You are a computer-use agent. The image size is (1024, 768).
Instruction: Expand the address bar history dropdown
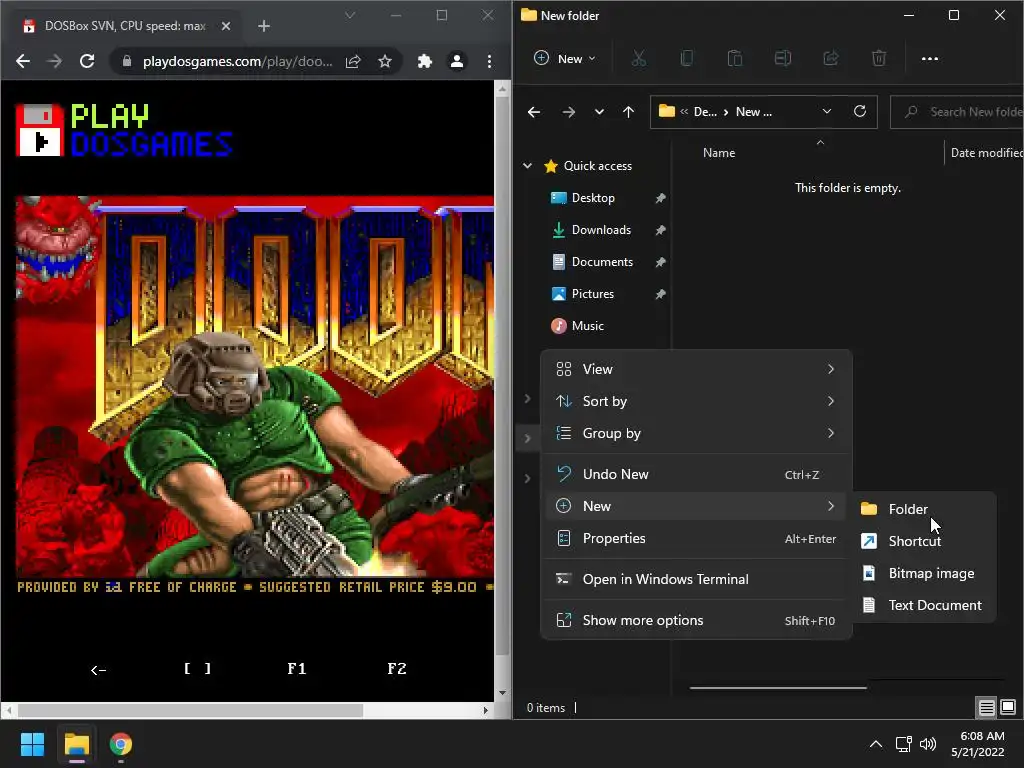(827, 111)
